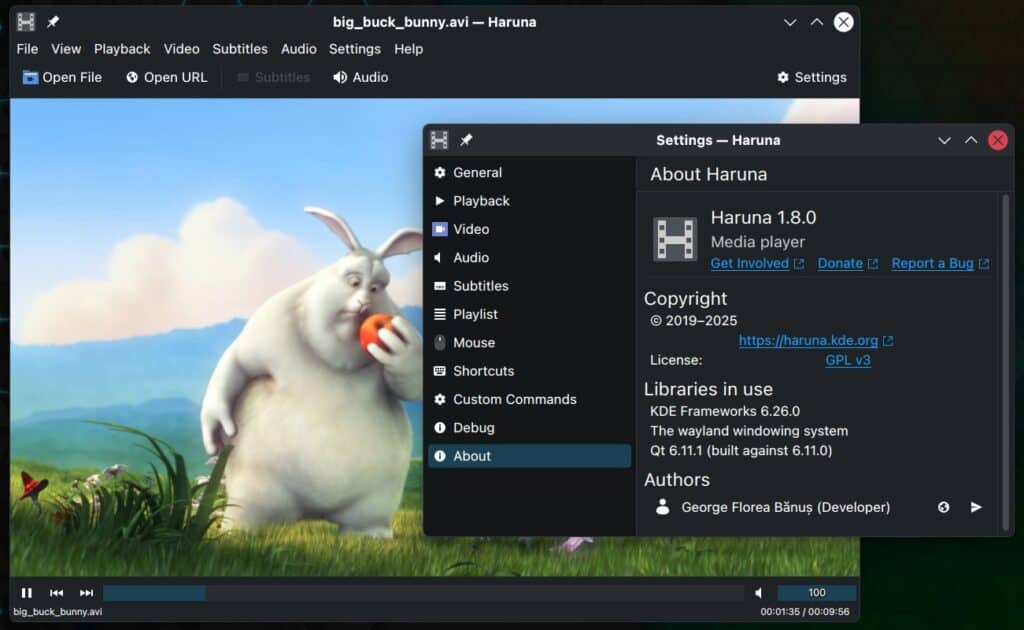This screenshot has height=630, width=1024.
Task: Pin the main Haruna window
Action: pos(53,22)
